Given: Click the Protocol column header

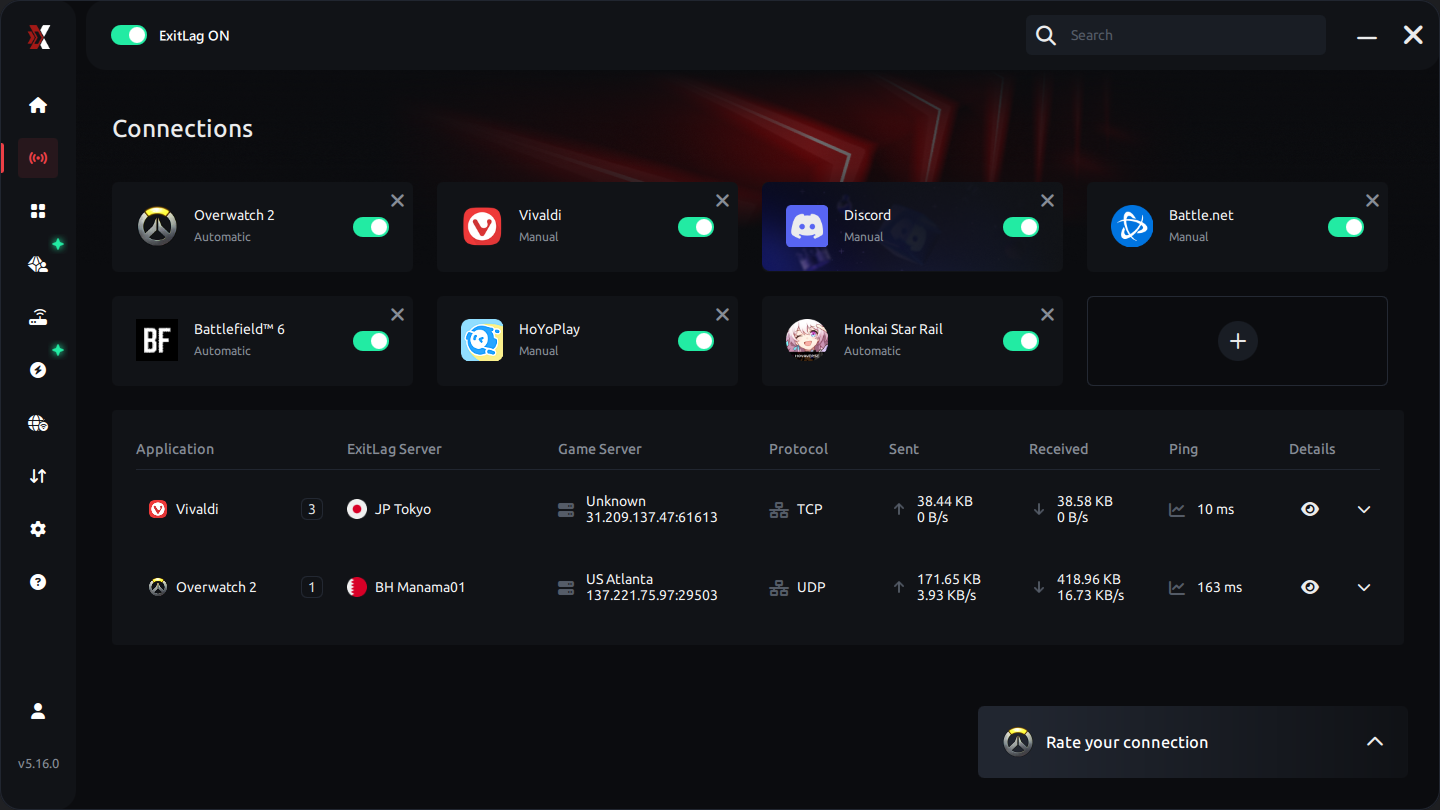Looking at the screenshot, I should (798, 449).
